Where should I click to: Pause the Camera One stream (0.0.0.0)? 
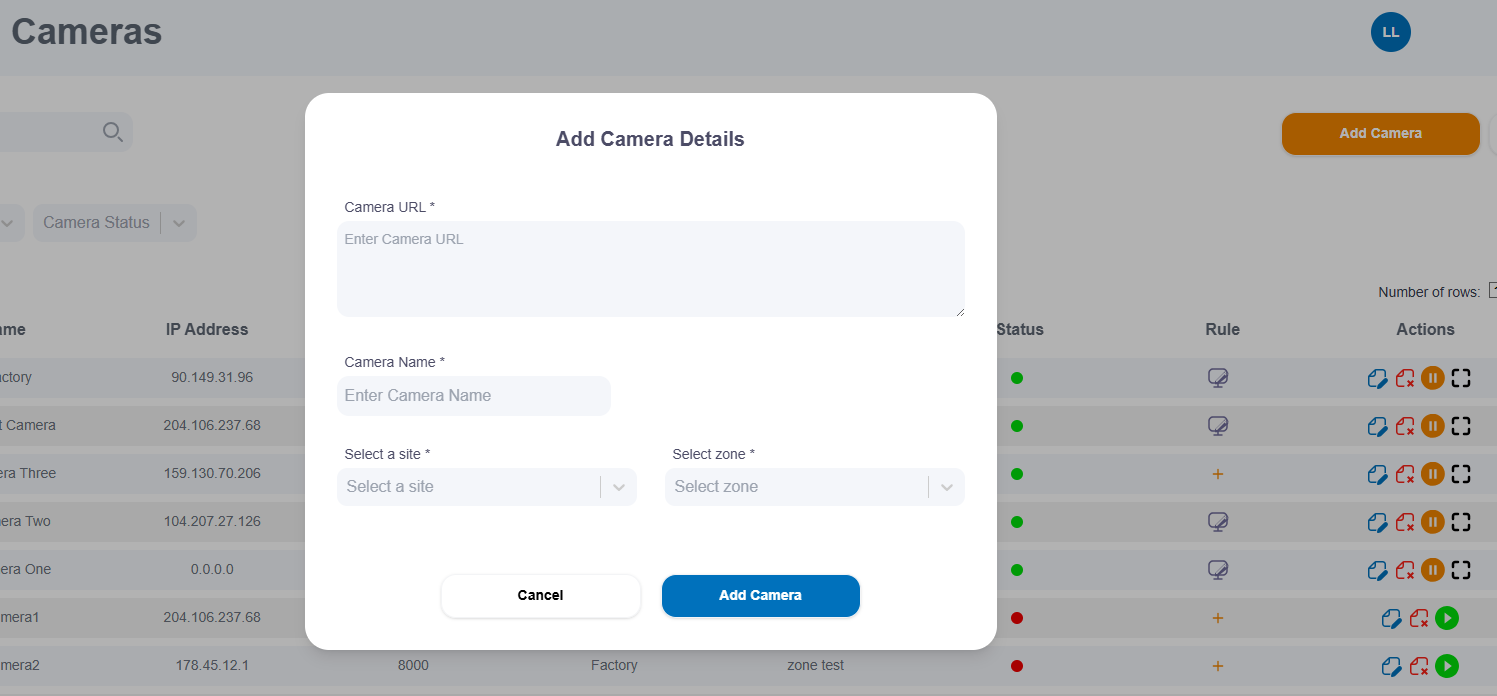coord(1433,570)
